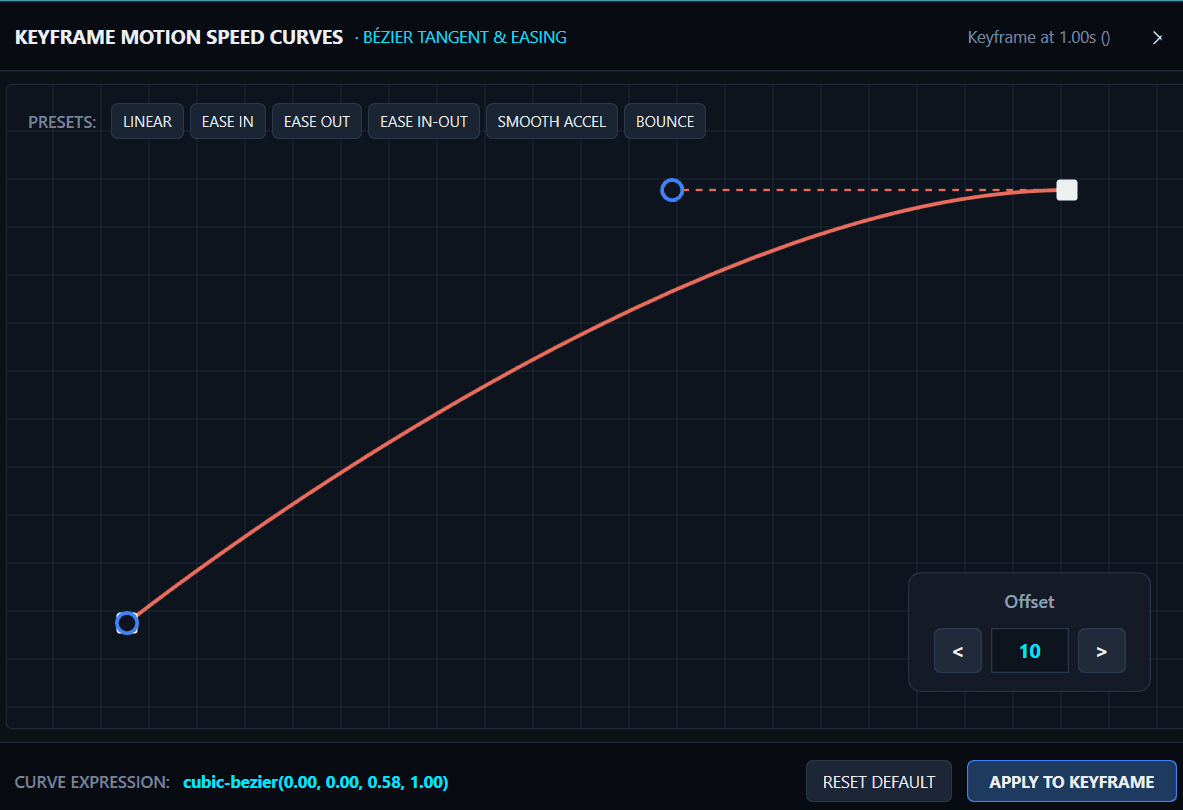The height and width of the screenshot is (810, 1183).
Task: Click the 'PRESETS:' label
Action: (62, 122)
